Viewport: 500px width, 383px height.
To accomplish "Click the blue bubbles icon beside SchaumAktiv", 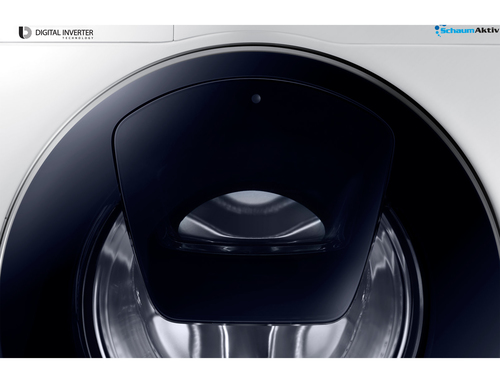I will point(438,30).
